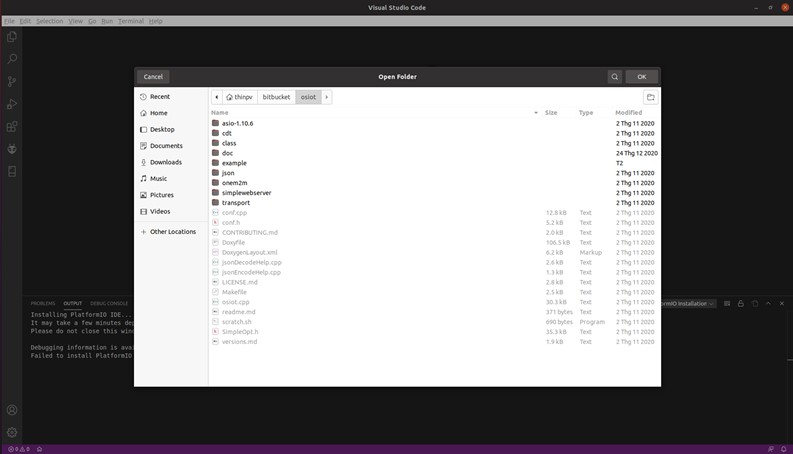Sort by Modified column header
The height and width of the screenshot is (454, 793).
coord(629,113)
